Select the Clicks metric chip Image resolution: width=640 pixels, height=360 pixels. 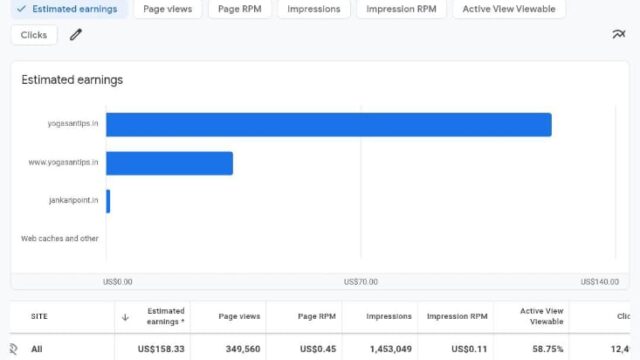pos(34,35)
